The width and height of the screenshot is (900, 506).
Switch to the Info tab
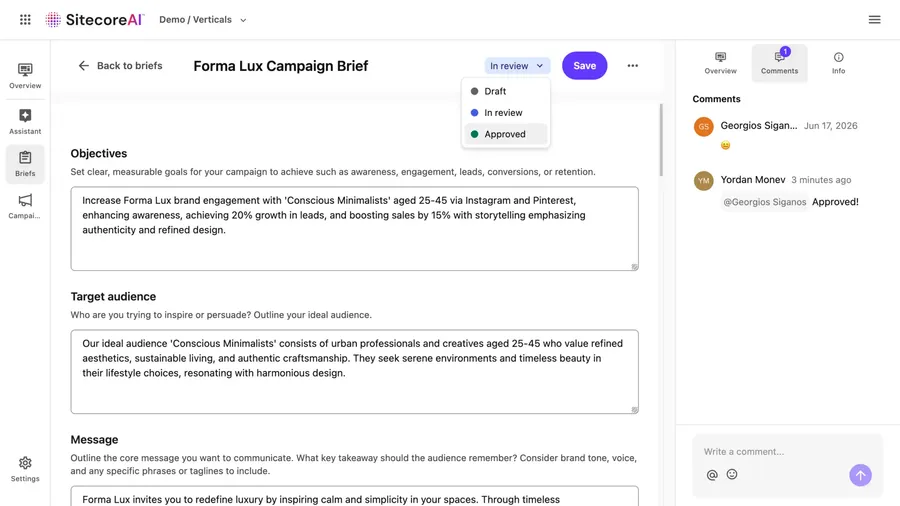point(839,63)
